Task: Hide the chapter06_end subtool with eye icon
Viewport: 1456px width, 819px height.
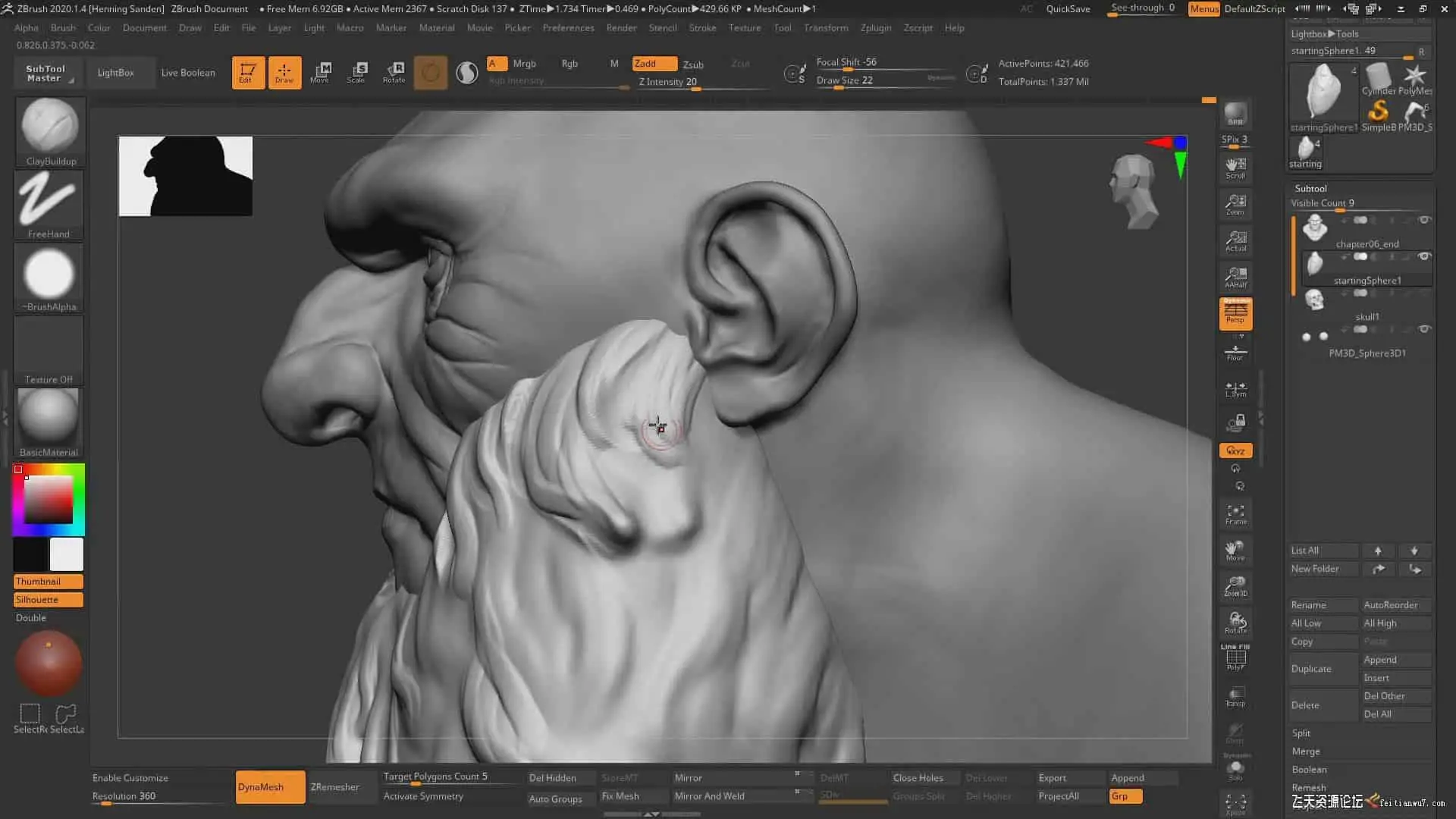Action: (1424, 220)
